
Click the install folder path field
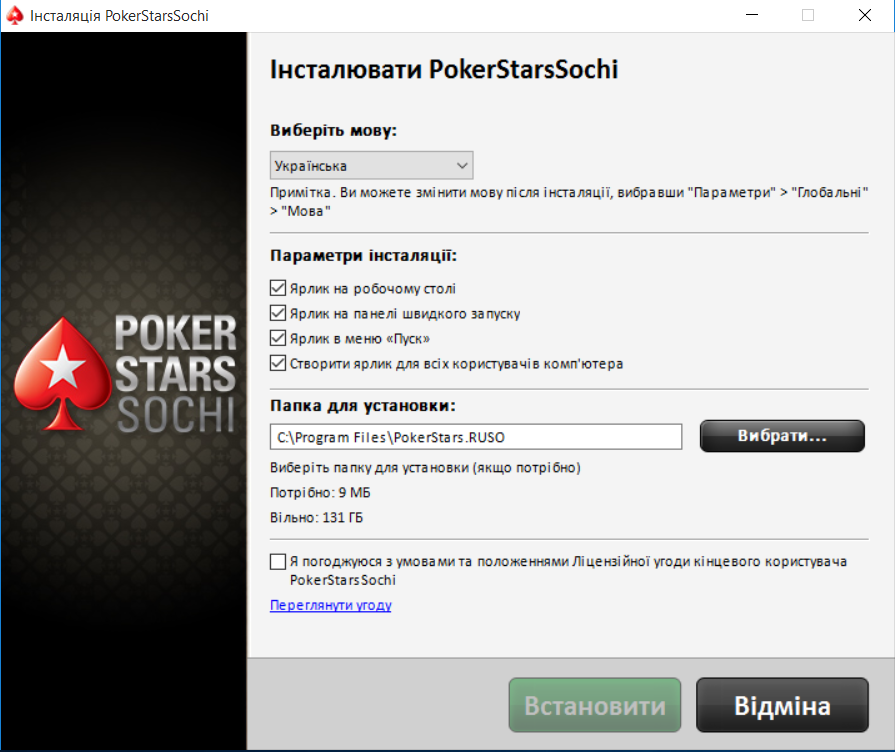pos(476,437)
